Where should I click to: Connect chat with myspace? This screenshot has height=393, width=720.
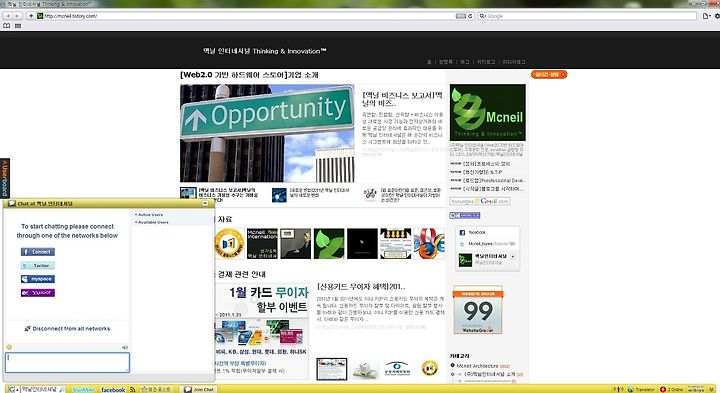pyautogui.click(x=38, y=279)
